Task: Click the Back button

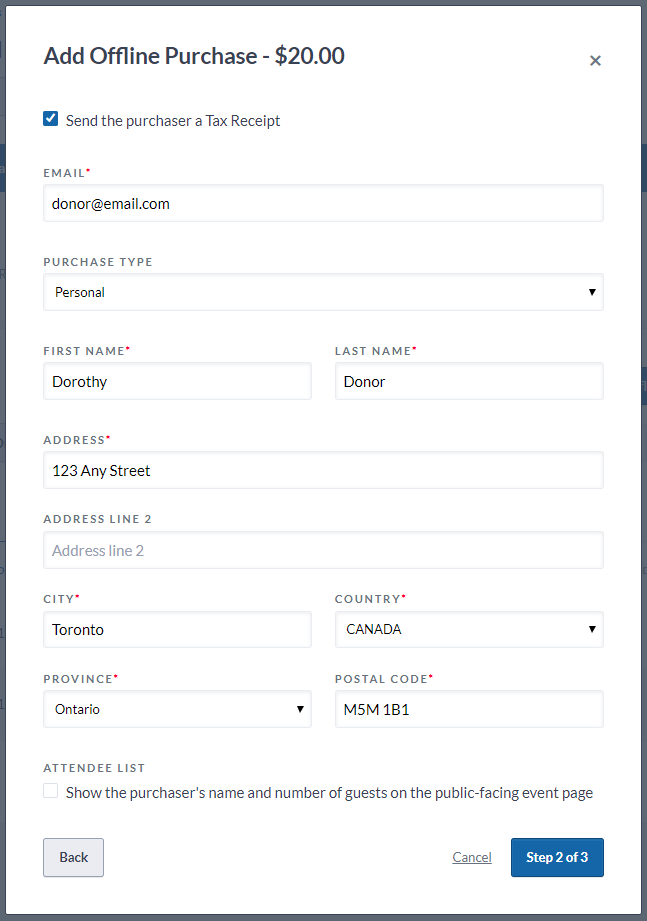Action: pos(73,857)
